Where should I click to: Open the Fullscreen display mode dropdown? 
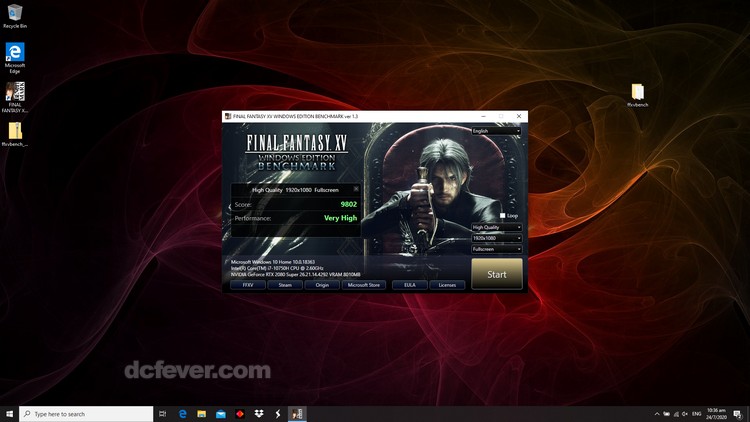[496, 249]
